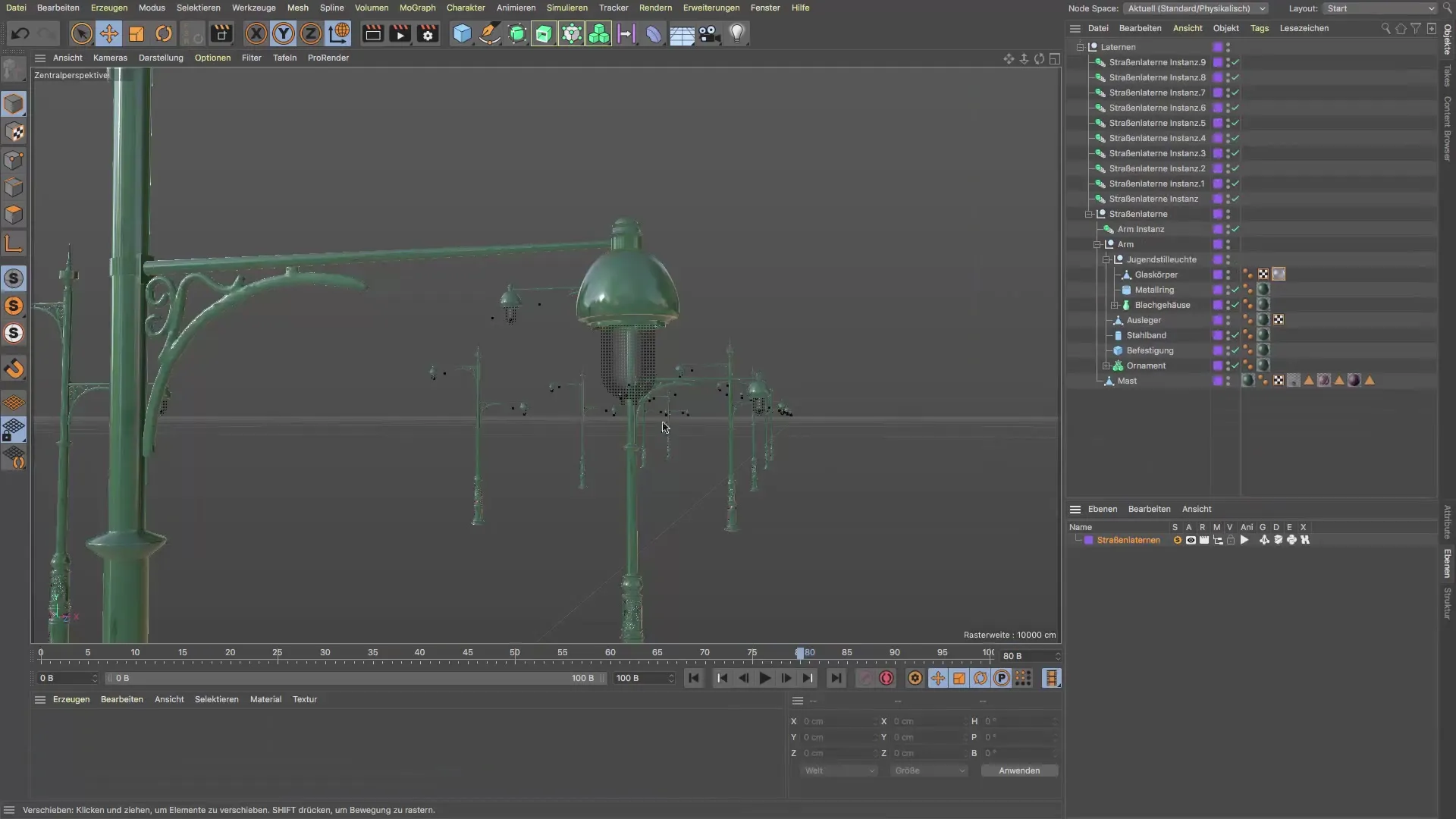This screenshot has width=1456, height=819.
Task: Click timeline frame 50 mark
Action: [x=515, y=653]
